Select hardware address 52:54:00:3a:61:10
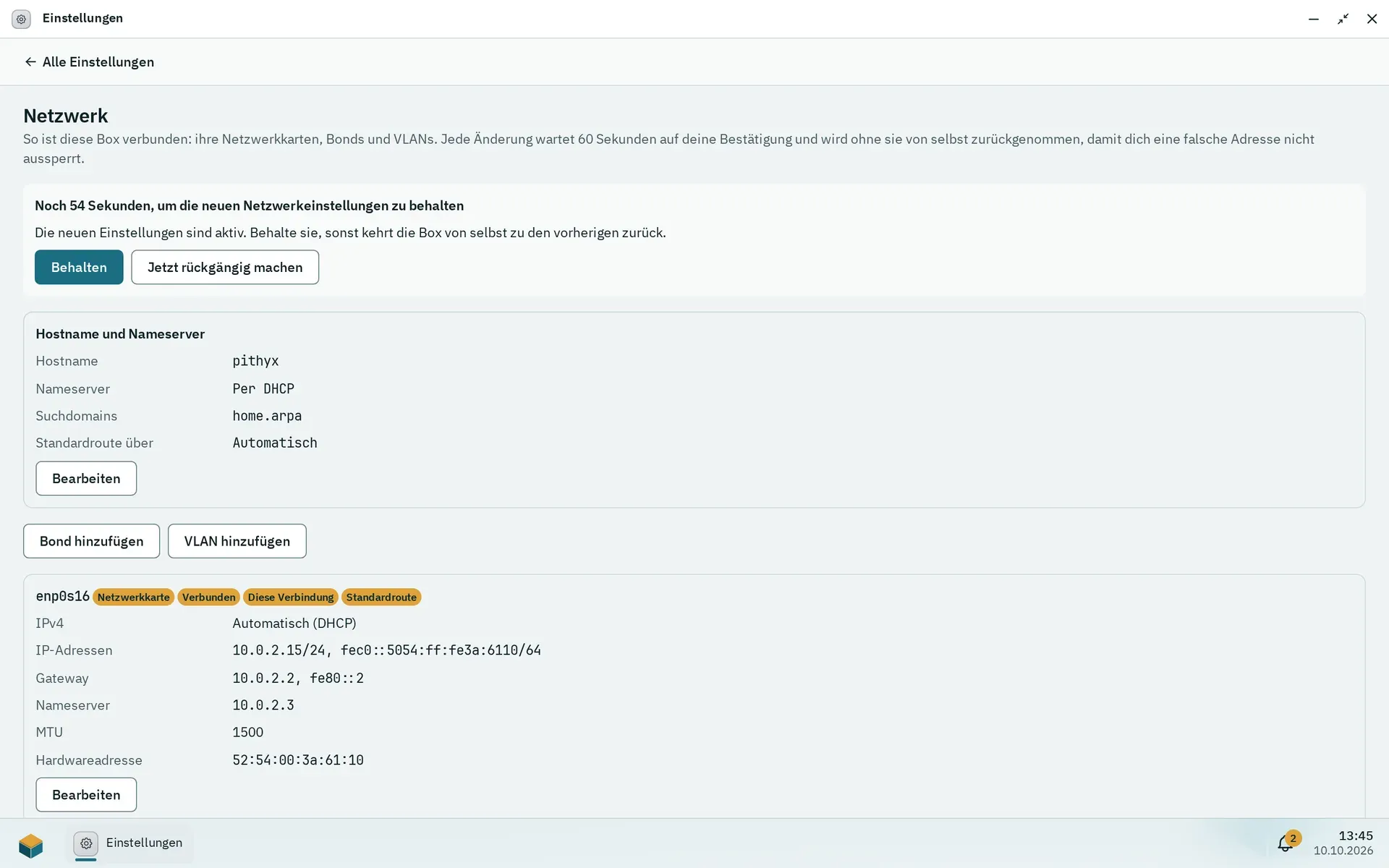 [x=298, y=760]
